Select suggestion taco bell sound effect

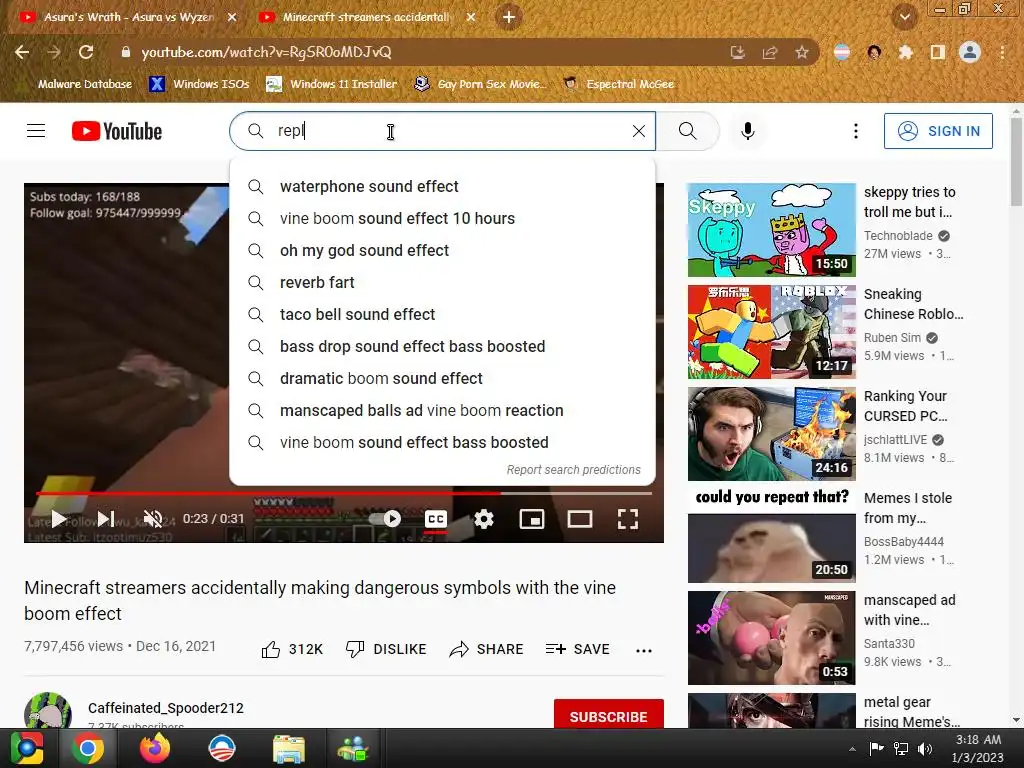pyautogui.click(x=442, y=315)
